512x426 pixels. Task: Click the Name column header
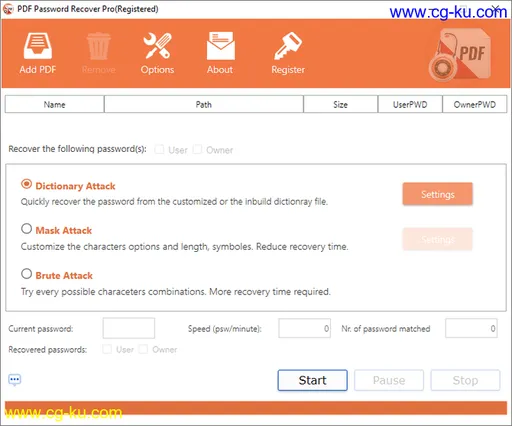coord(54,104)
